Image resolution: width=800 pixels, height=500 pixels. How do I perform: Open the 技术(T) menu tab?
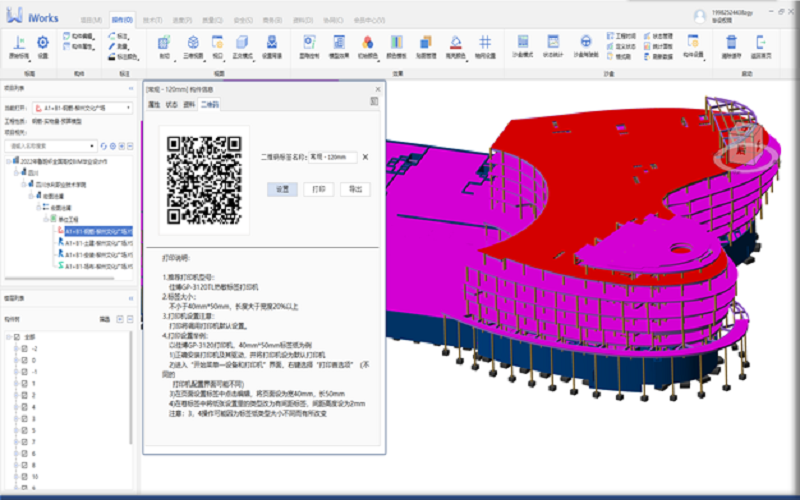(152, 20)
